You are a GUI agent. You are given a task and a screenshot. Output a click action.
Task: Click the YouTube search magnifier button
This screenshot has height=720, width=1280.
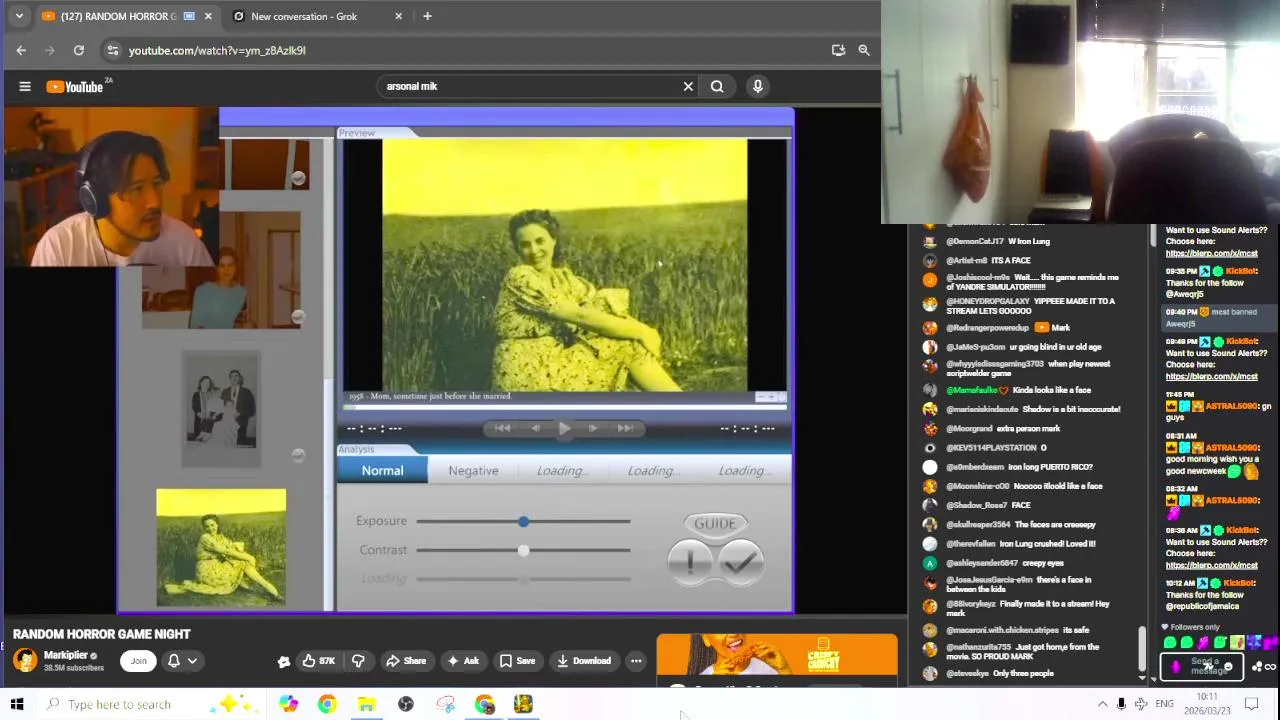coord(717,86)
